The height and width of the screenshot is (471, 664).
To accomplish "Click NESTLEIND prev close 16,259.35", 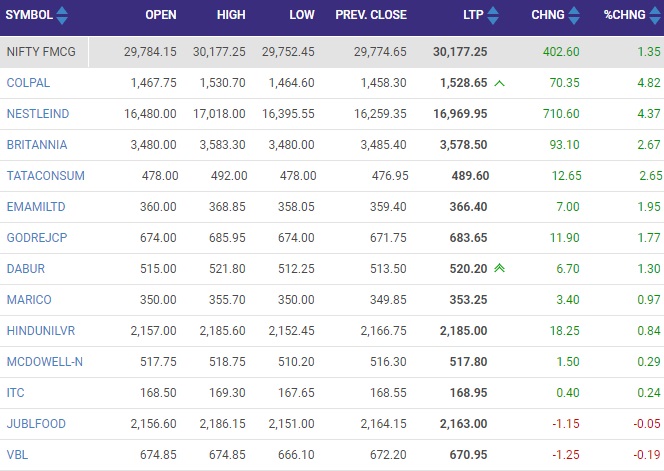I will point(380,114).
